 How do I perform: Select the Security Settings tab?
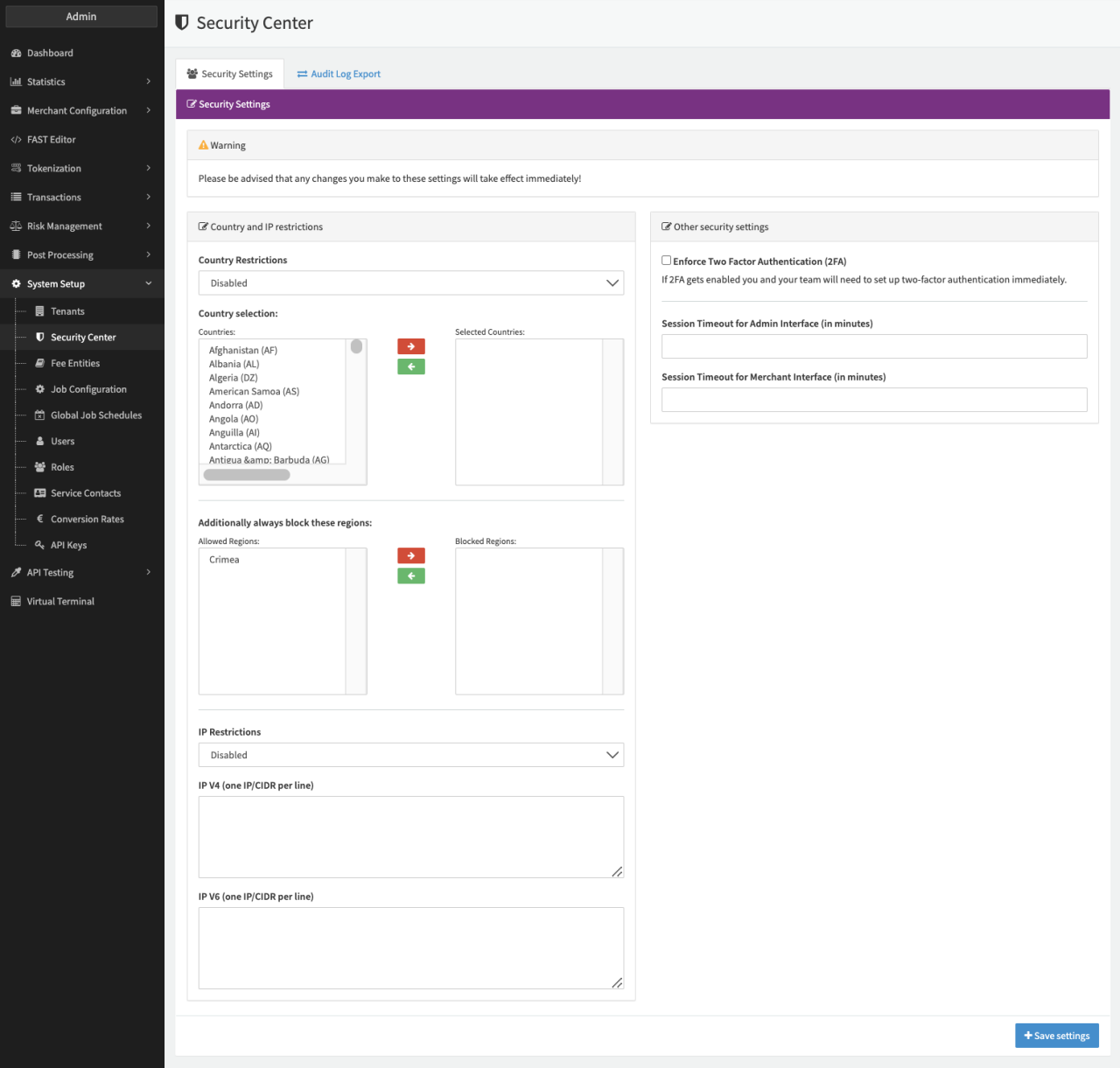[229, 74]
